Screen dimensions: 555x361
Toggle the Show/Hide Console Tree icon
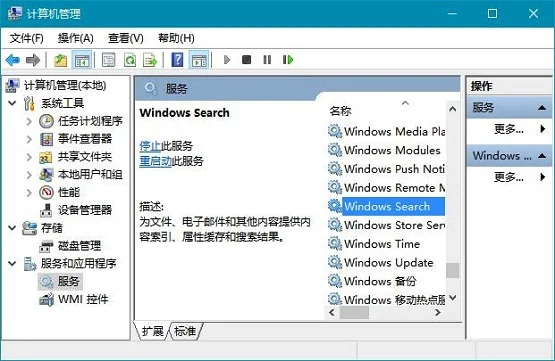(x=82, y=60)
